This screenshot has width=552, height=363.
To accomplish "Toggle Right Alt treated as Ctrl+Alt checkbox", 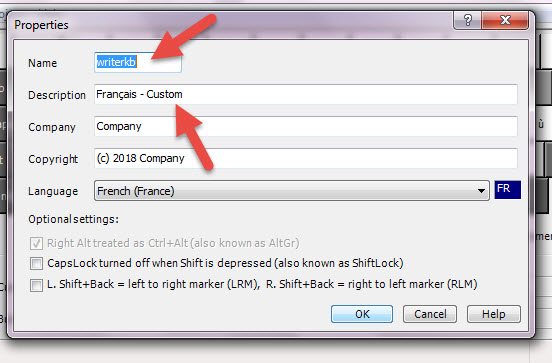I will (x=36, y=243).
